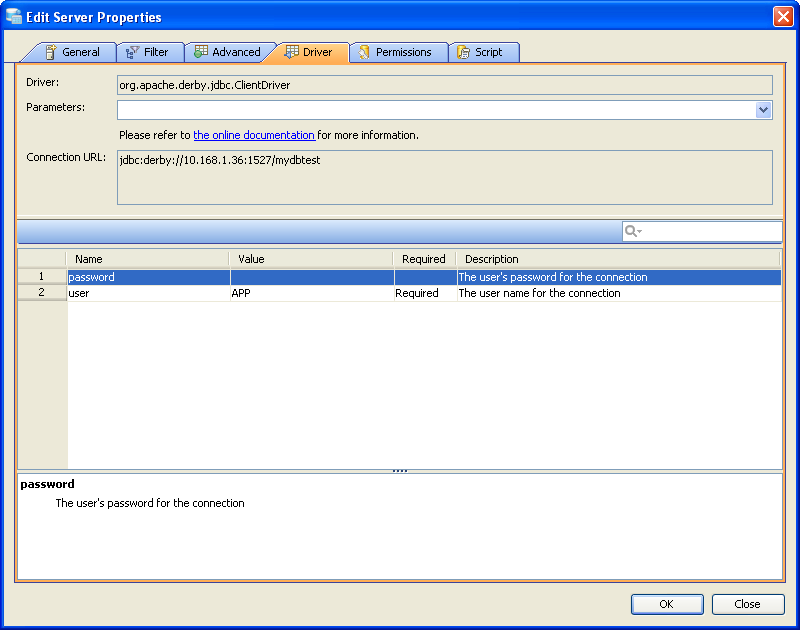Open the online documentation link
Viewport: 800px width, 630px height.
click(254, 135)
